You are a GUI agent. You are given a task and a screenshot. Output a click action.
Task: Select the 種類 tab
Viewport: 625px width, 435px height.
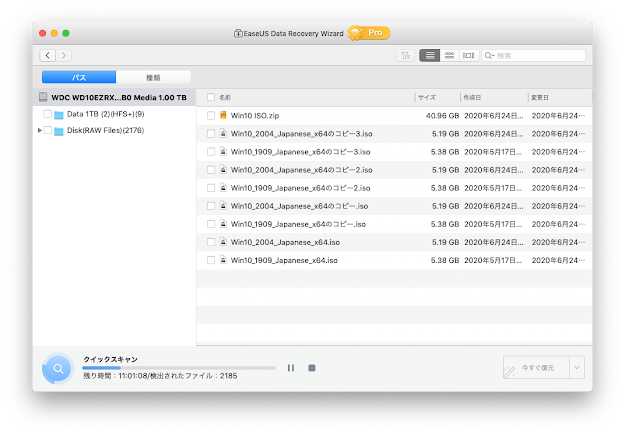pos(153,77)
